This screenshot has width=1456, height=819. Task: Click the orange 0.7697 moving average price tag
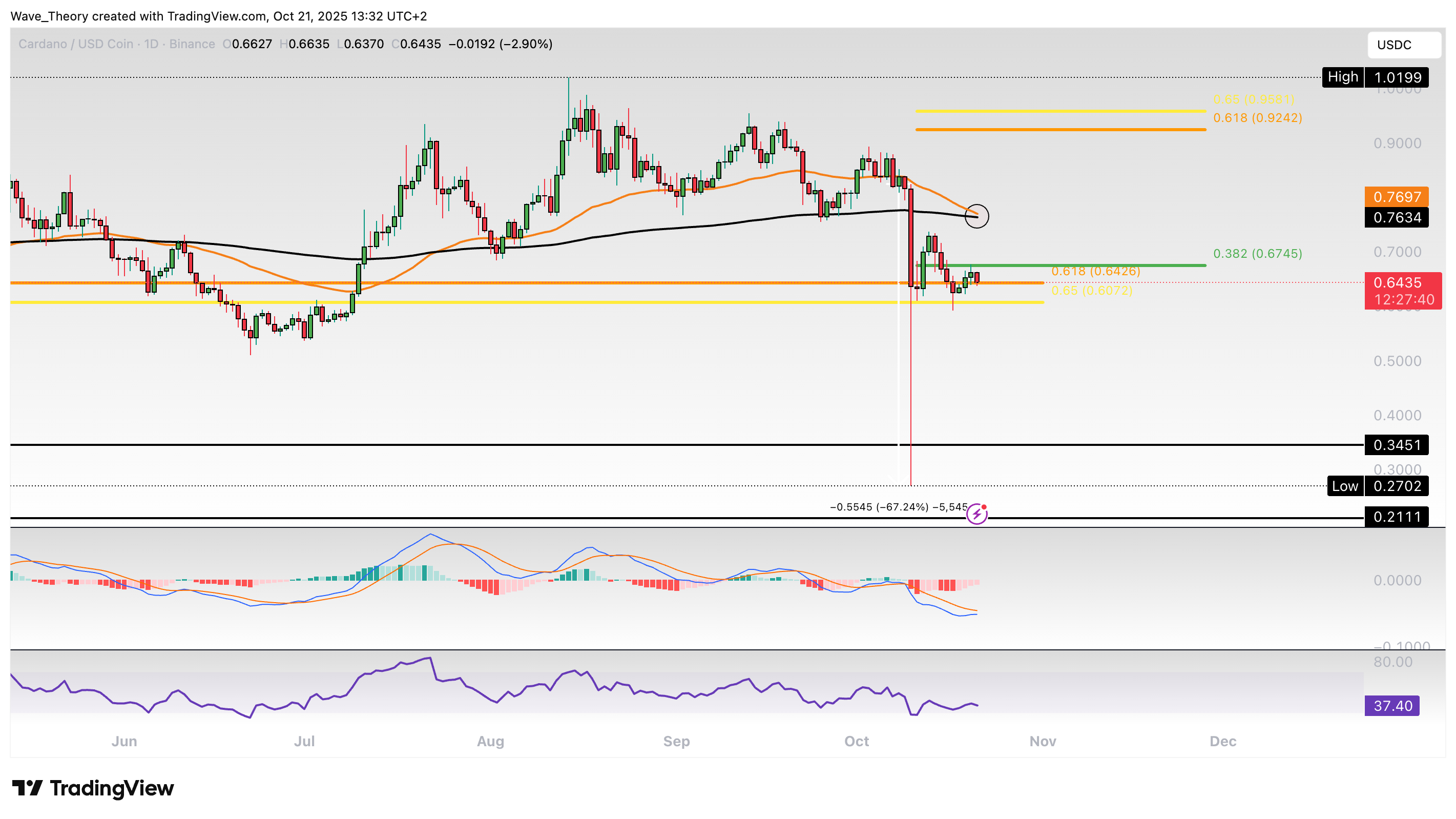click(1397, 197)
